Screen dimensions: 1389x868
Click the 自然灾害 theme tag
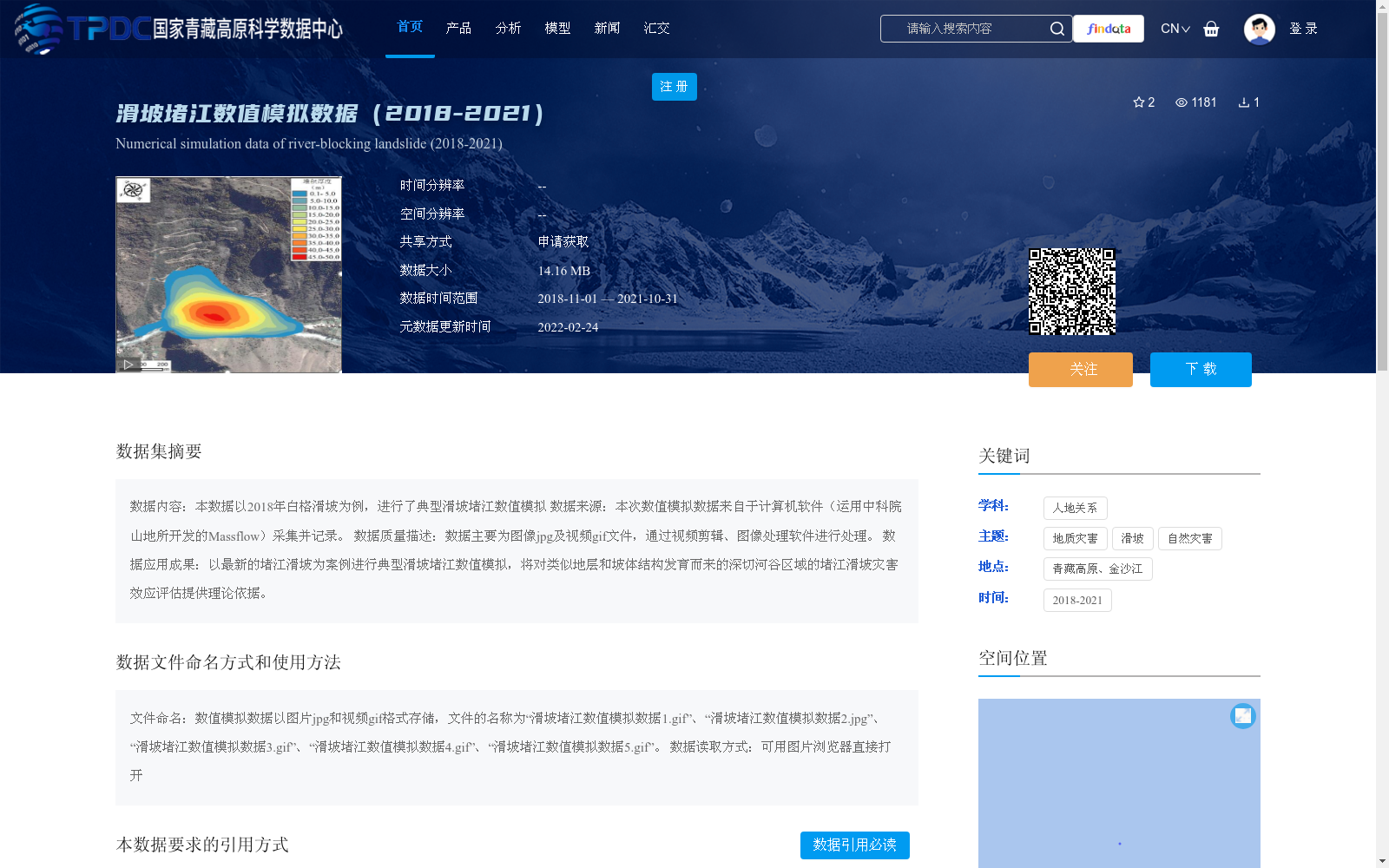click(x=1190, y=539)
